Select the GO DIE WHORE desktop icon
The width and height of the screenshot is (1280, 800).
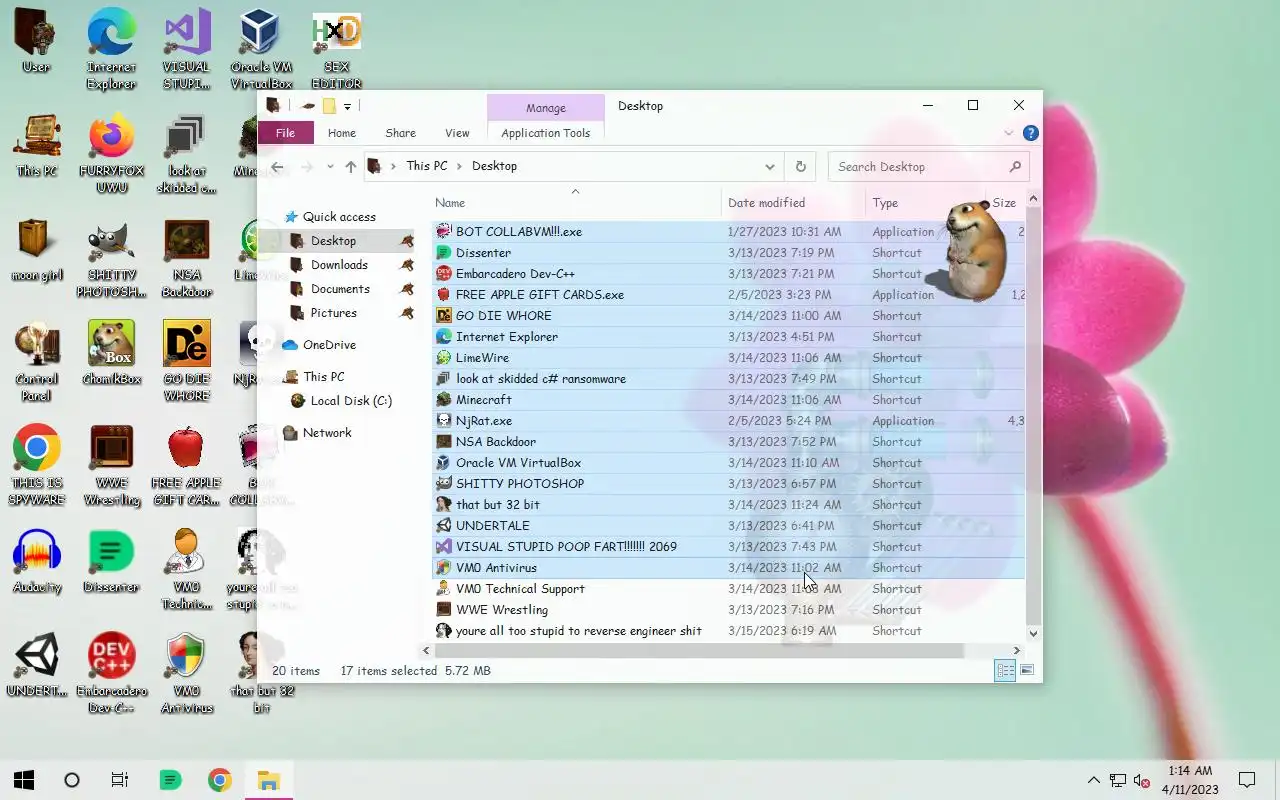coord(187,362)
